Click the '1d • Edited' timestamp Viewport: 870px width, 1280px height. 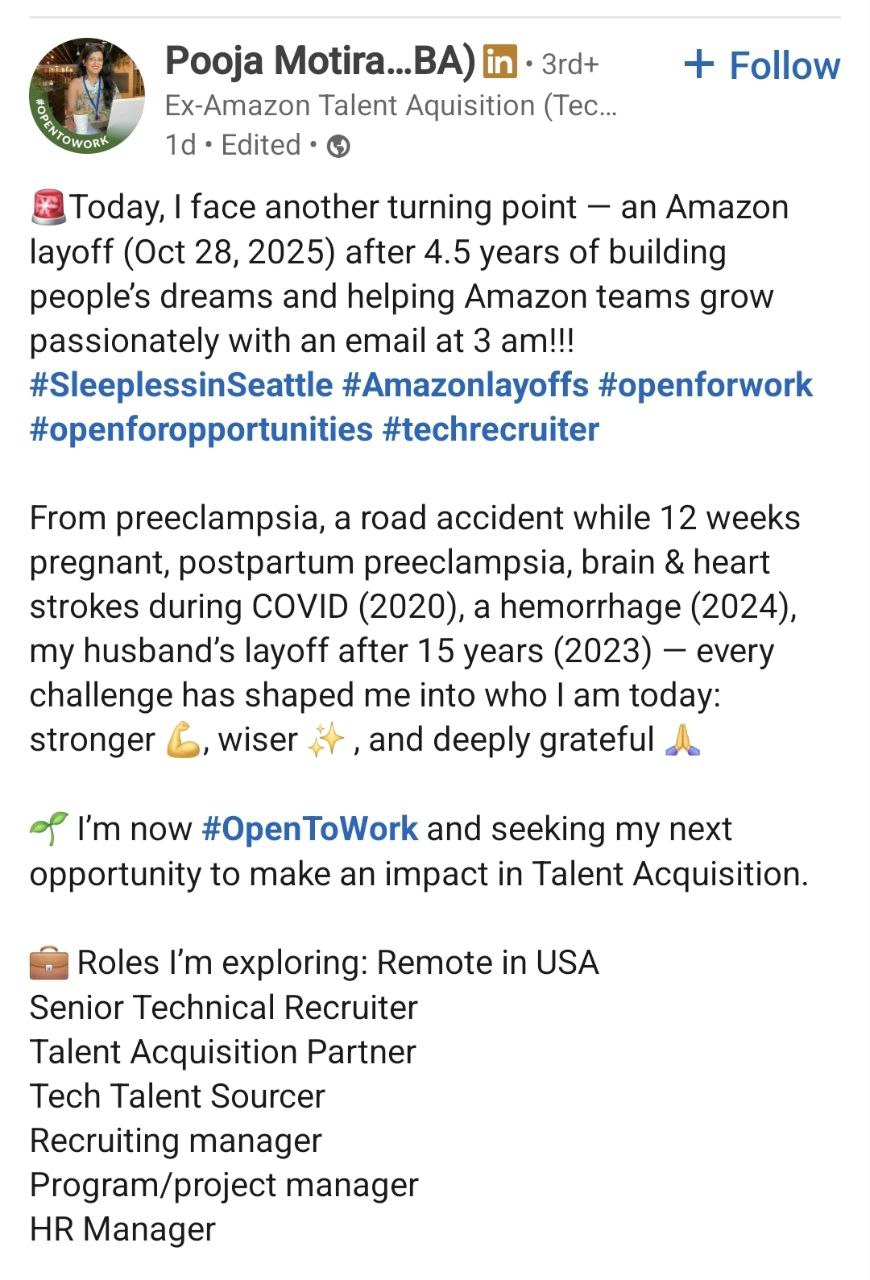233,146
